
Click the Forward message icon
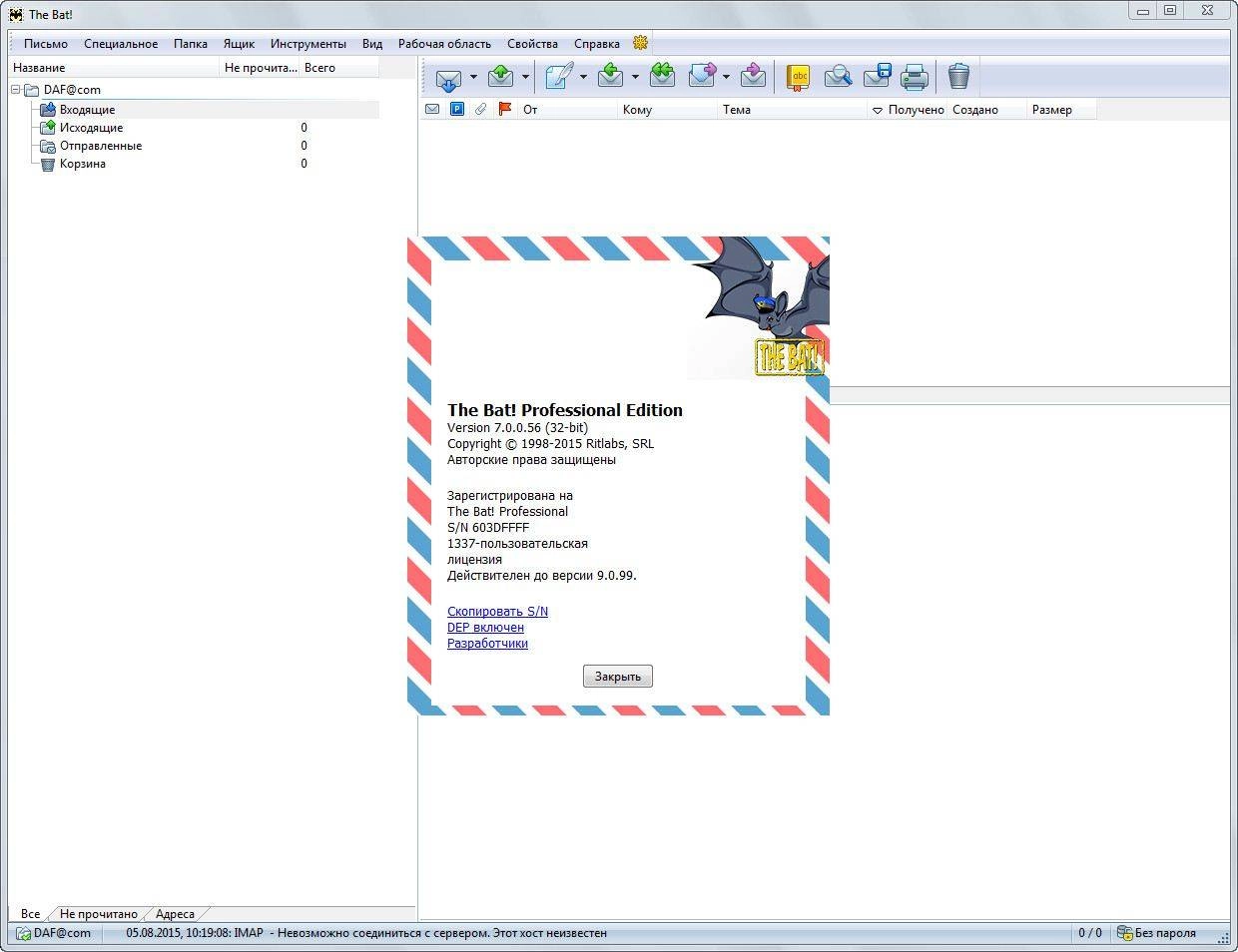coord(703,77)
